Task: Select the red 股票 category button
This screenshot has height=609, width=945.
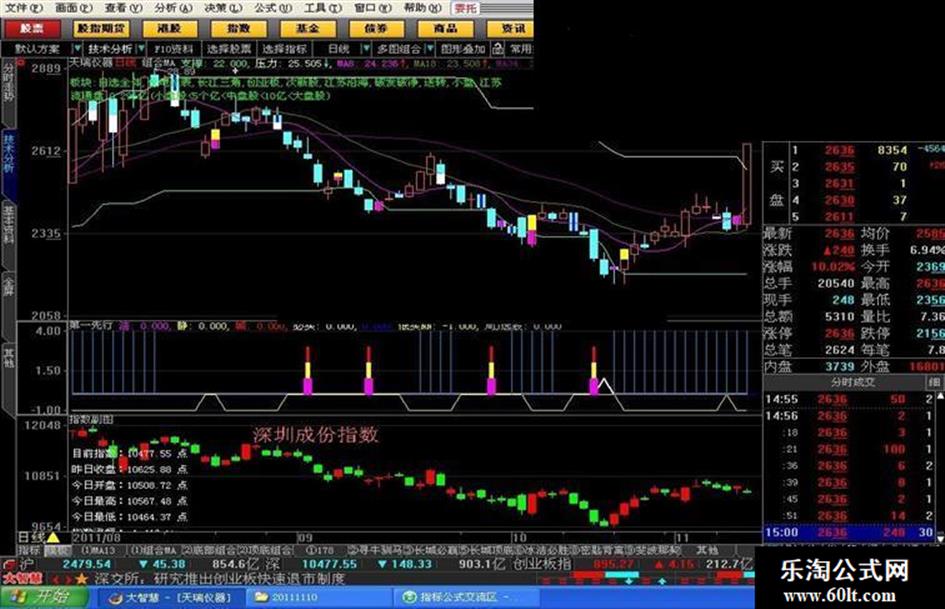Action: pyautogui.click(x=32, y=28)
